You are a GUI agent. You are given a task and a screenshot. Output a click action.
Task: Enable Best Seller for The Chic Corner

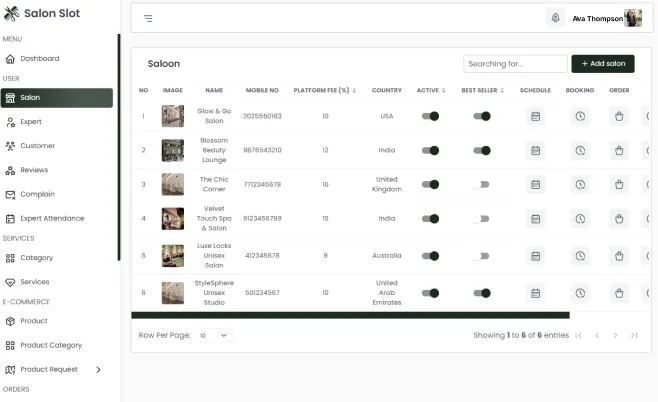click(x=481, y=184)
